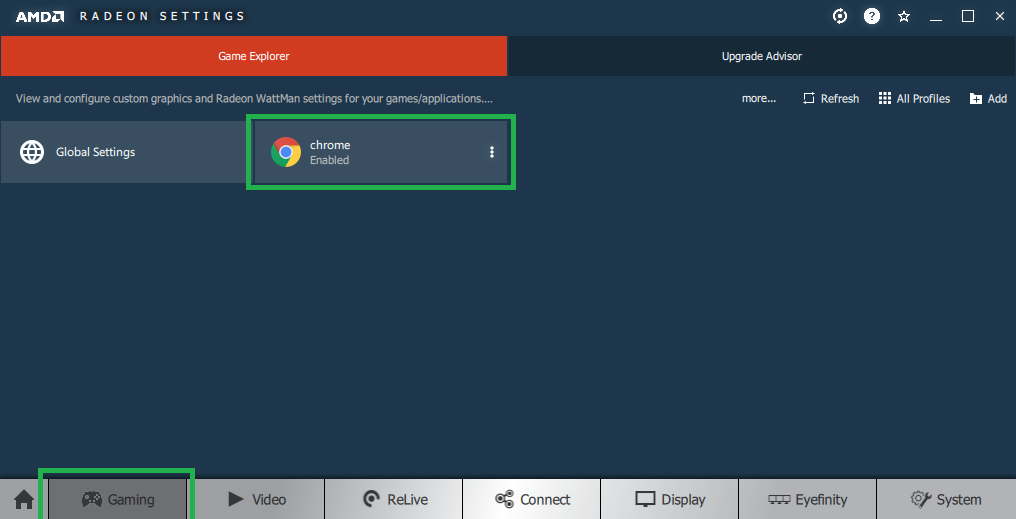This screenshot has width=1016, height=519.
Task: Click the favorites star icon
Action: [x=904, y=16]
